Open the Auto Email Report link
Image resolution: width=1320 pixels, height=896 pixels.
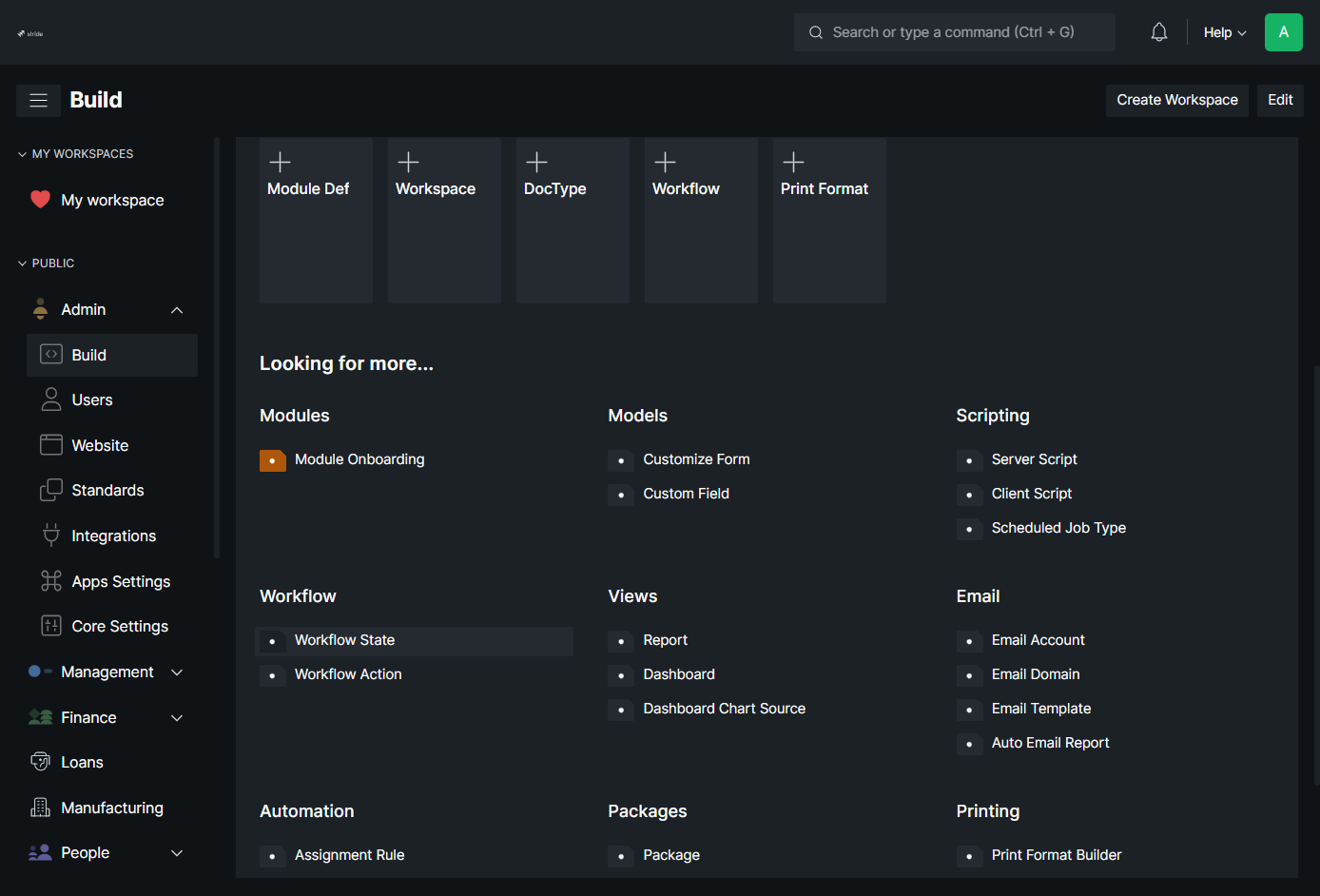coord(1050,743)
